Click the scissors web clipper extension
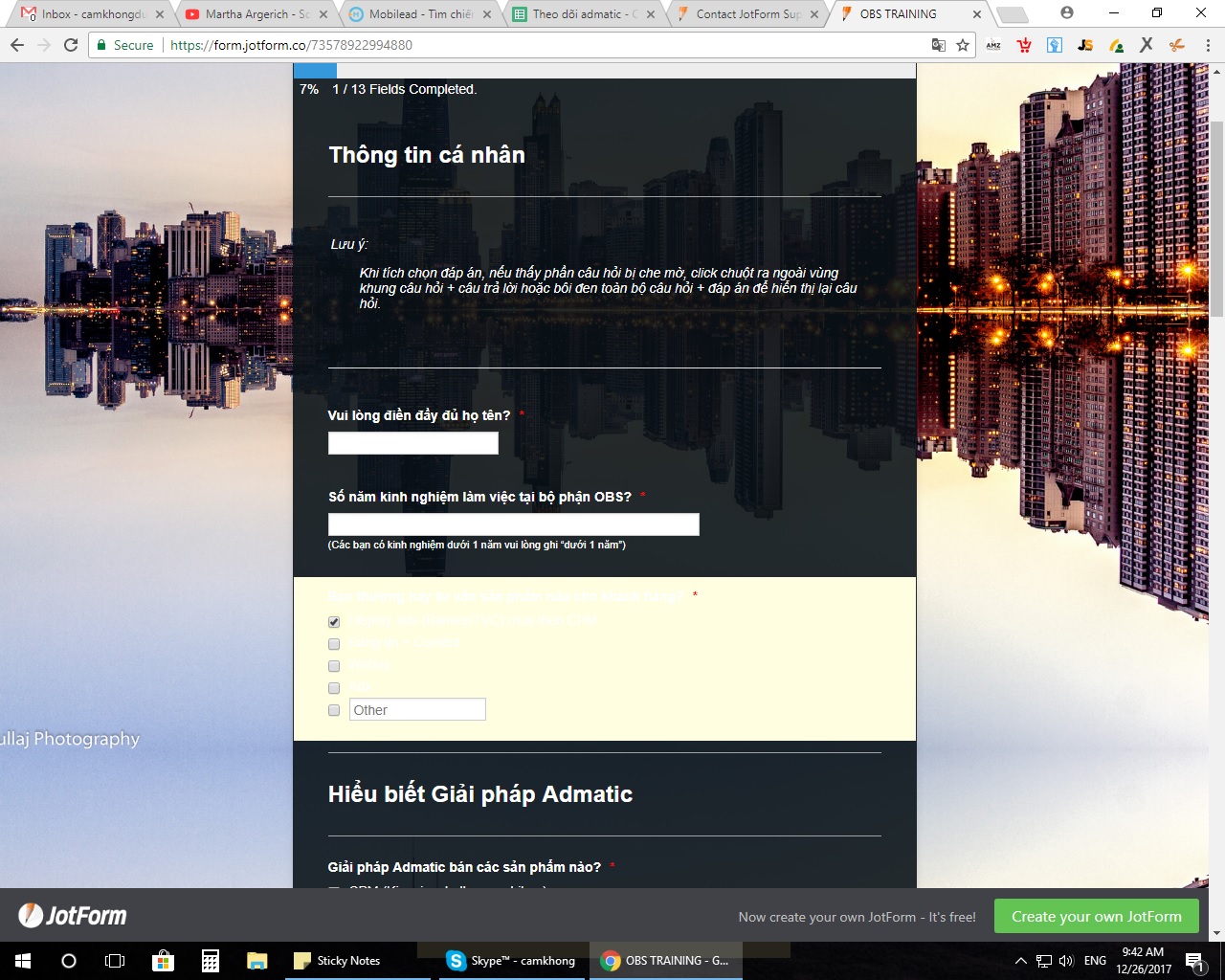 (1175, 45)
